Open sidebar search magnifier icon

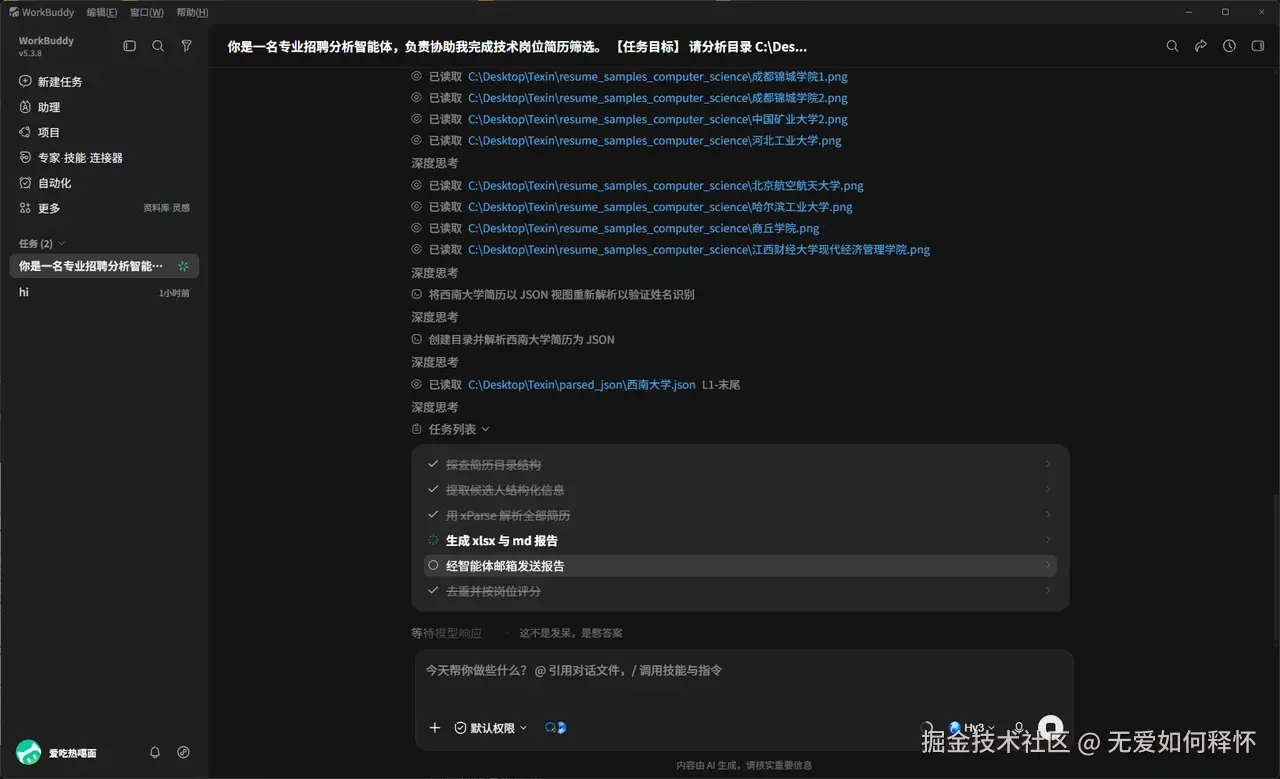point(158,46)
